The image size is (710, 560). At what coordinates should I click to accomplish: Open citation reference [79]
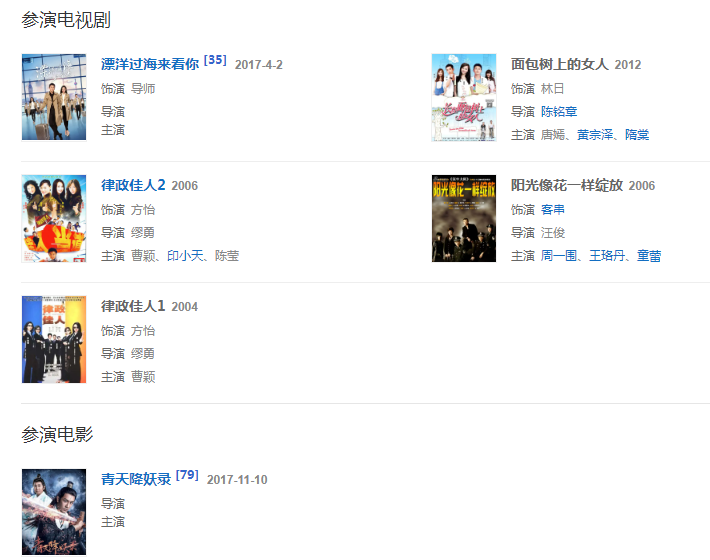[x=187, y=475]
